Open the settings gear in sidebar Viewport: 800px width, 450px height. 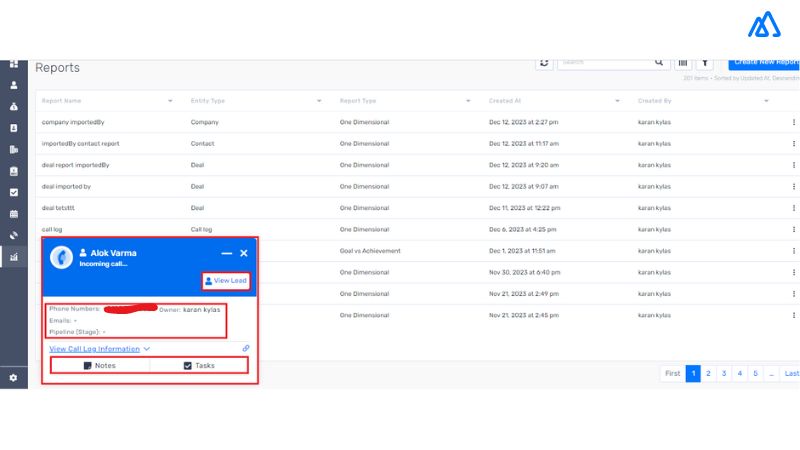pyautogui.click(x=14, y=378)
